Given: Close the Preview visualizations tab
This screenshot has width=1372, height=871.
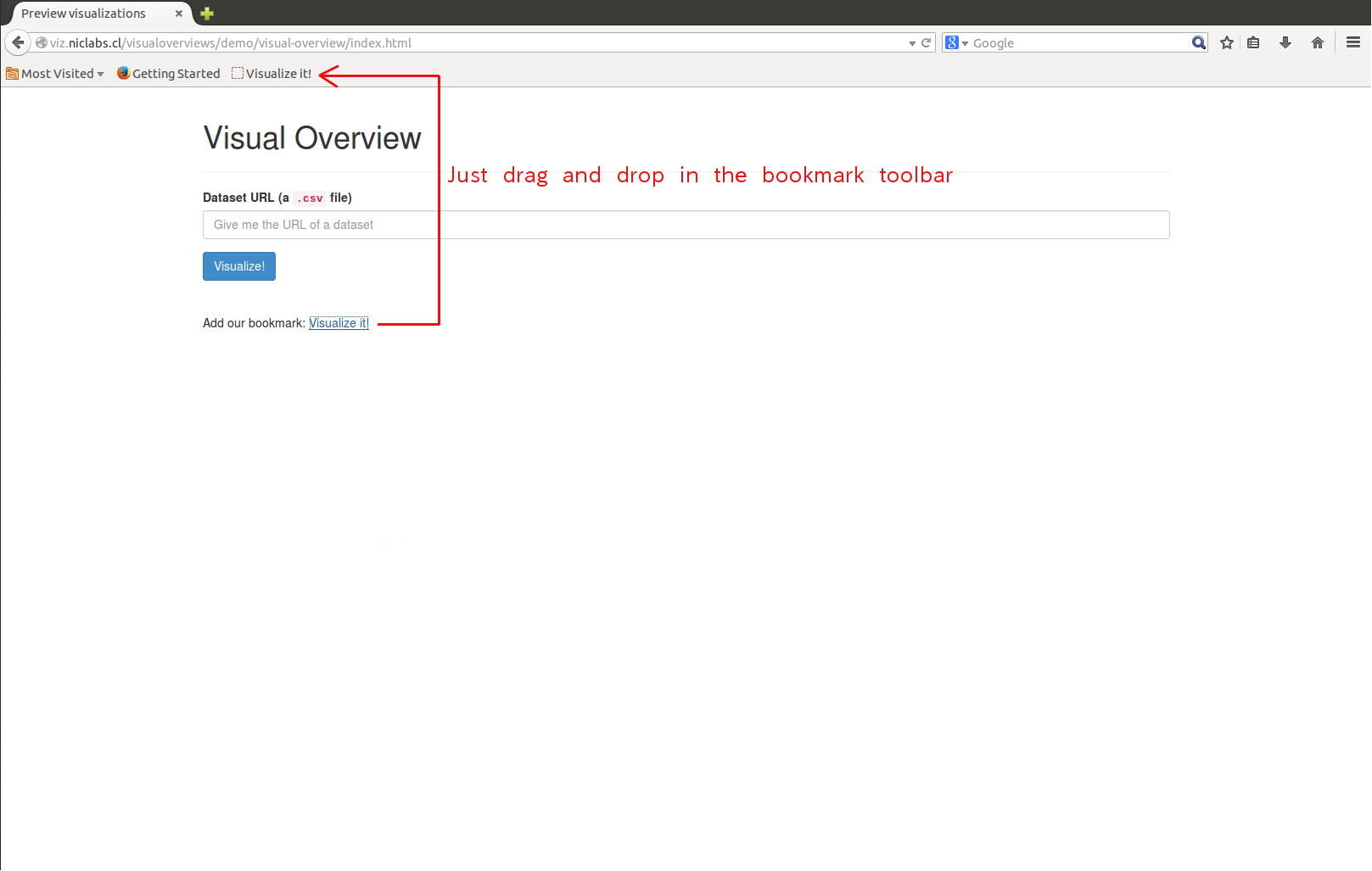Looking at the screenshot, I should coord(178,14).
